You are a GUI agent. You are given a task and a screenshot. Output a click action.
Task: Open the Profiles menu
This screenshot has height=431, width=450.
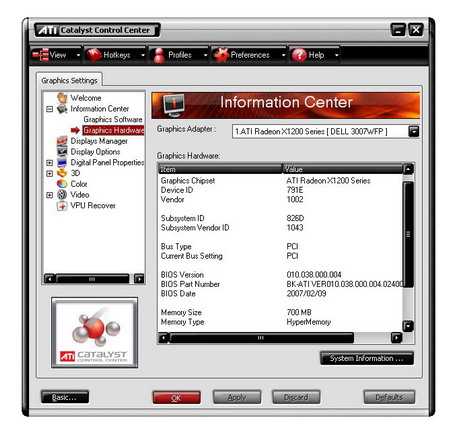(x=179, y=55)
